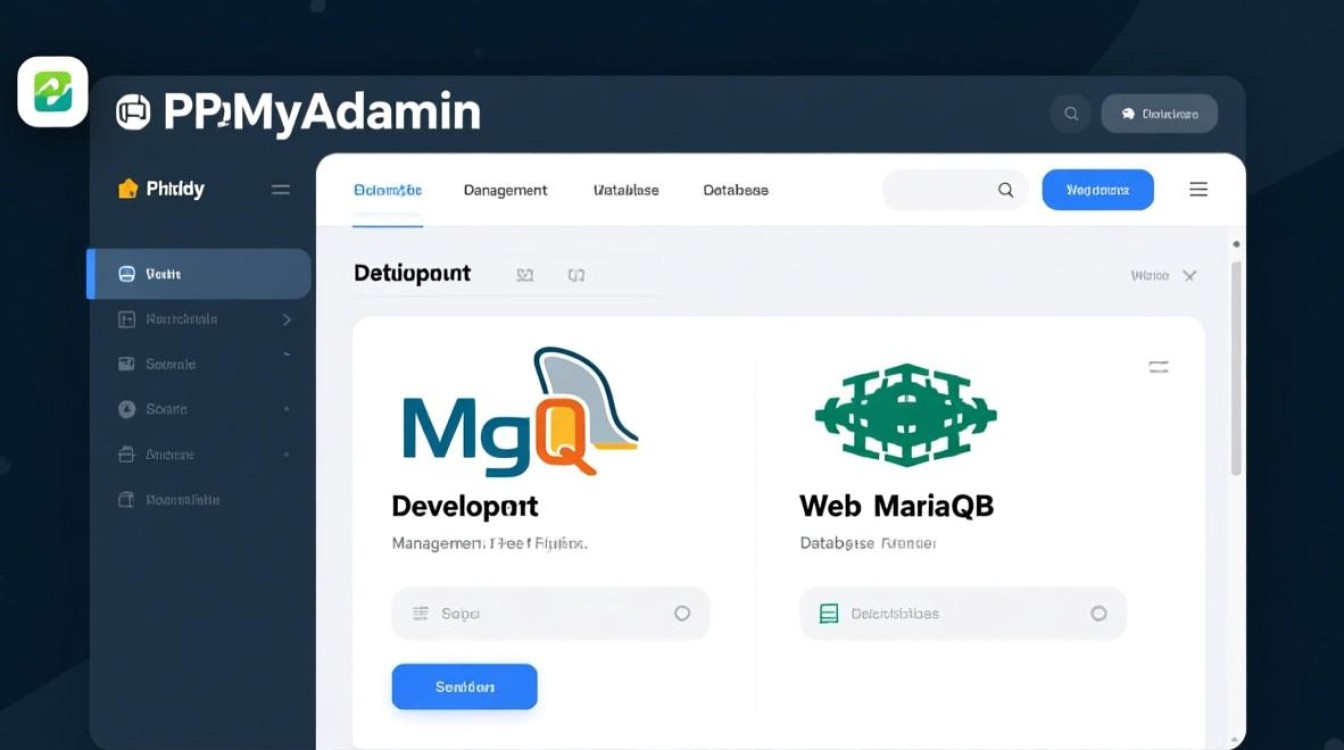The image size is (1344, 750).
Task: Toggle the sidebar collapse control next to Phddy
Action: [279, 188]
